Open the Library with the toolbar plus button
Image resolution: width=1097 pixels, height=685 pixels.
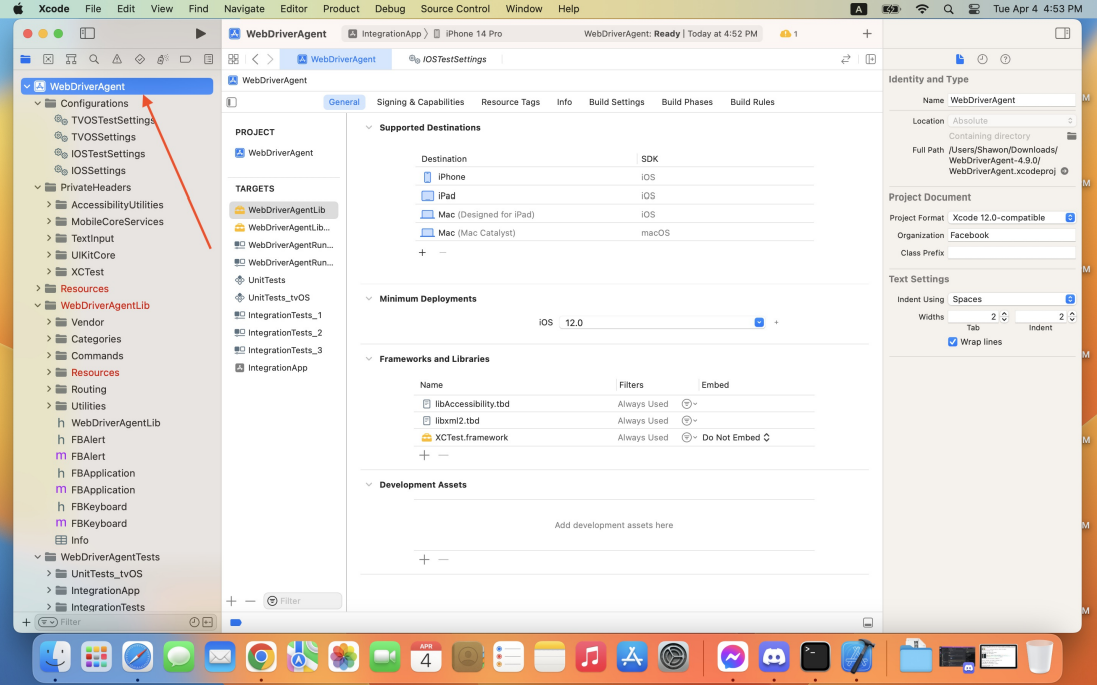867,34
